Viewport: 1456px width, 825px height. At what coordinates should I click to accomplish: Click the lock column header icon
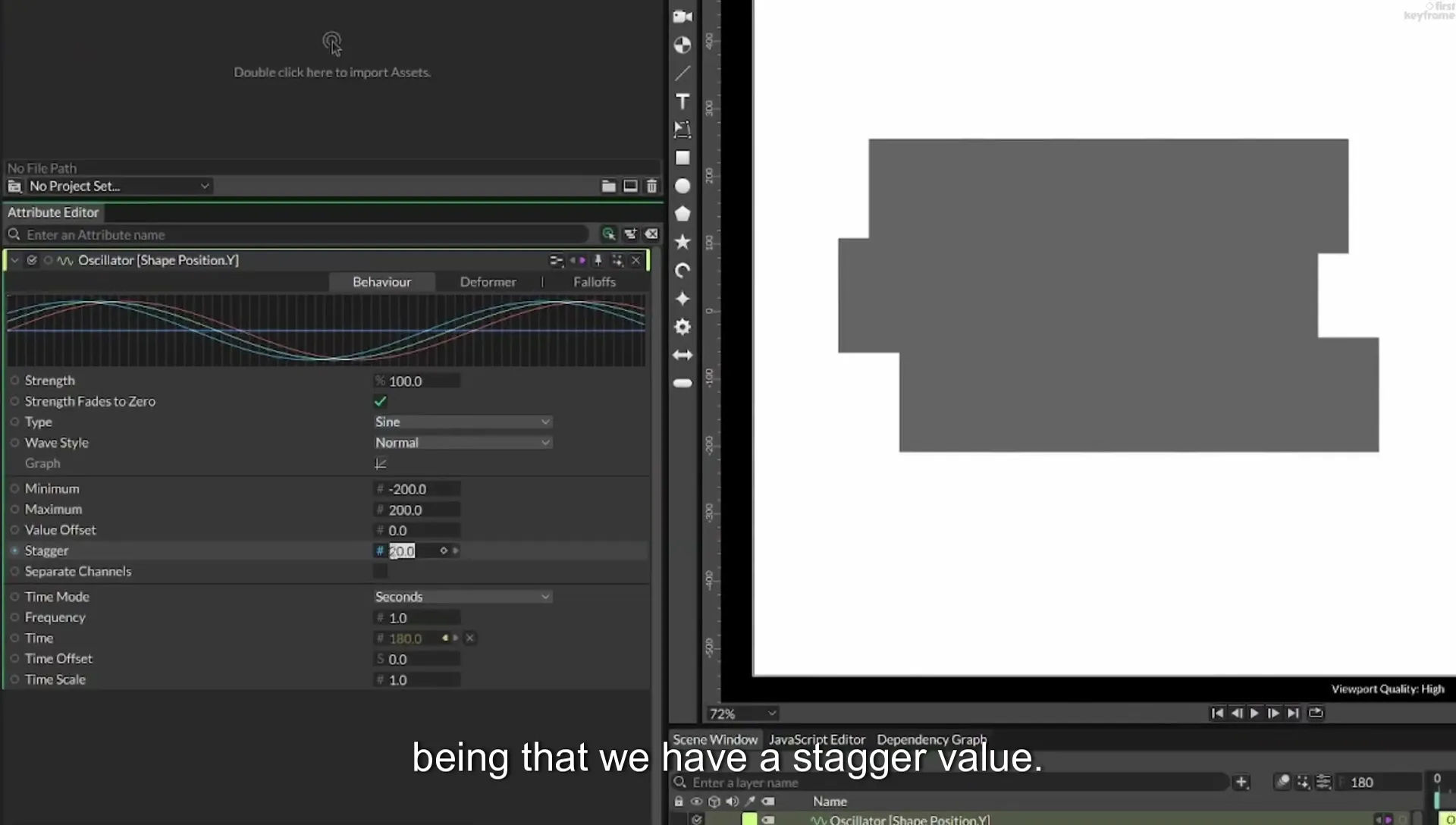point(679,801)
